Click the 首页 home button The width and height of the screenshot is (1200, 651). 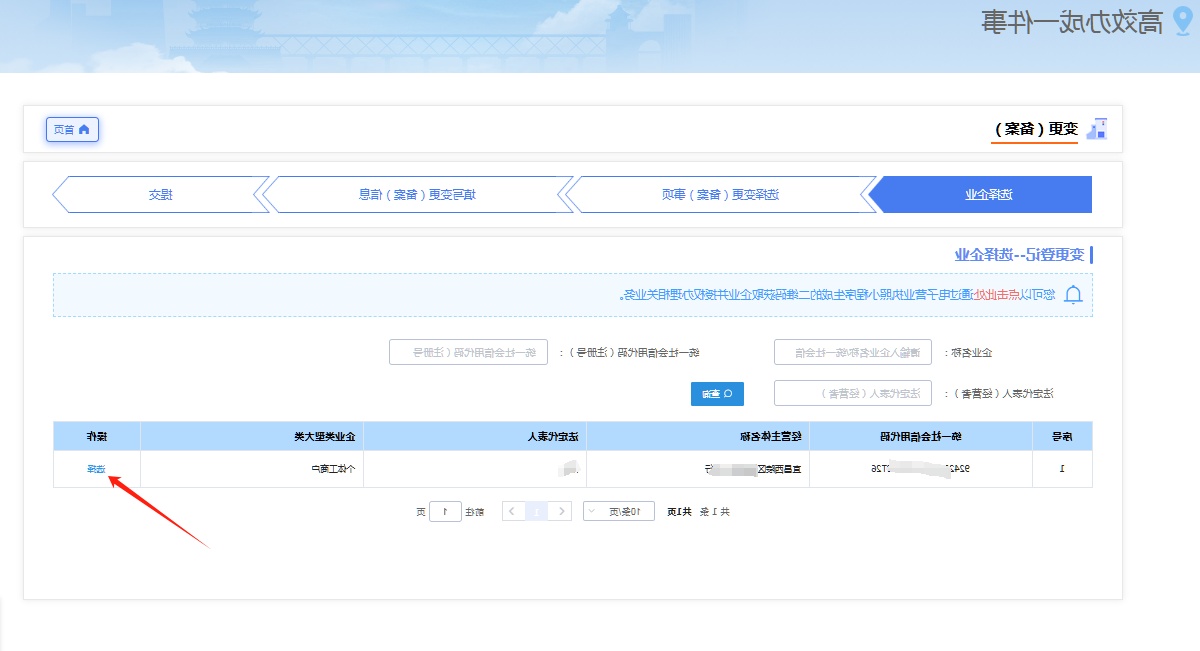tap(72, 130)
